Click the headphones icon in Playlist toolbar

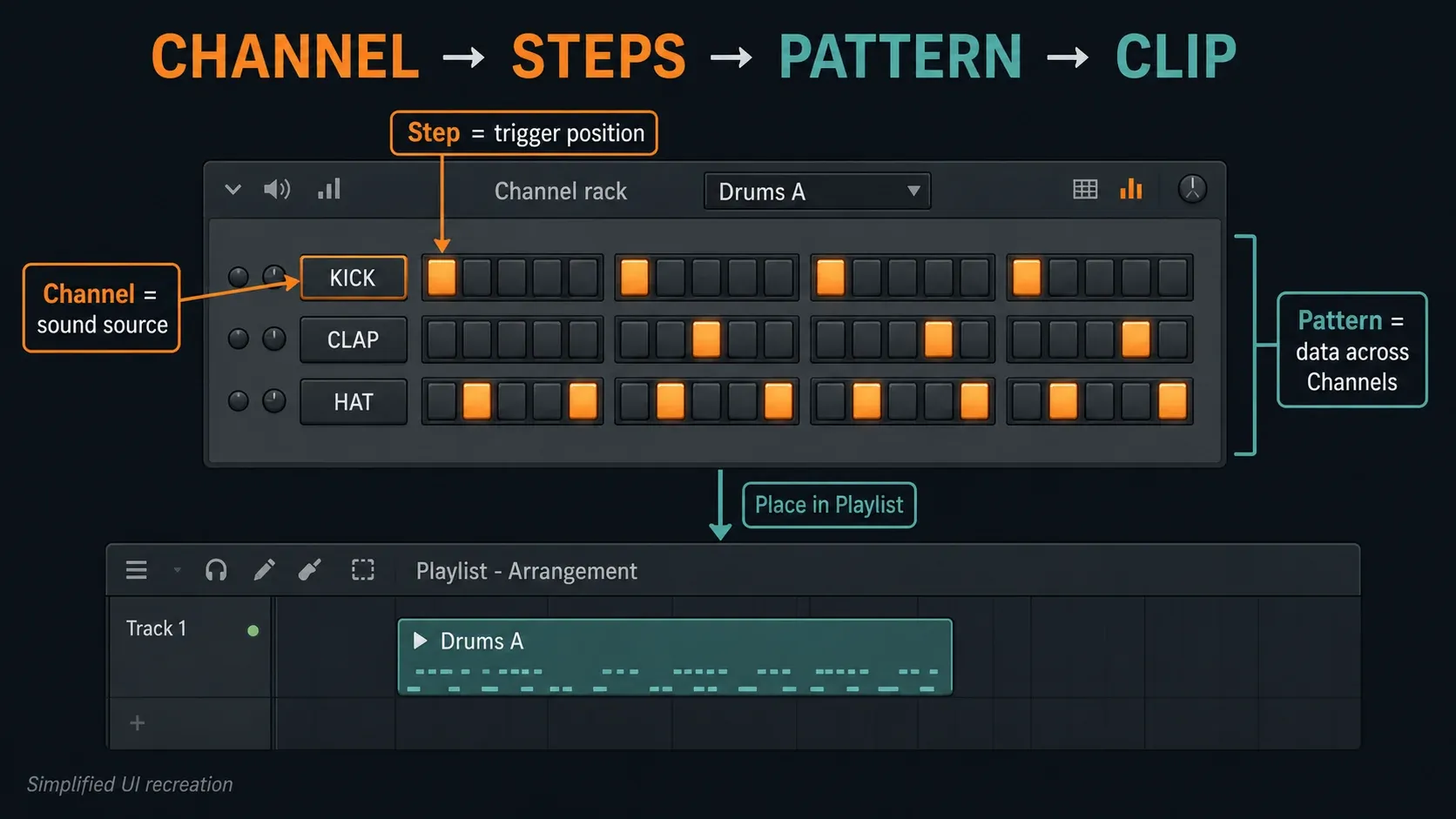point(216,570)
